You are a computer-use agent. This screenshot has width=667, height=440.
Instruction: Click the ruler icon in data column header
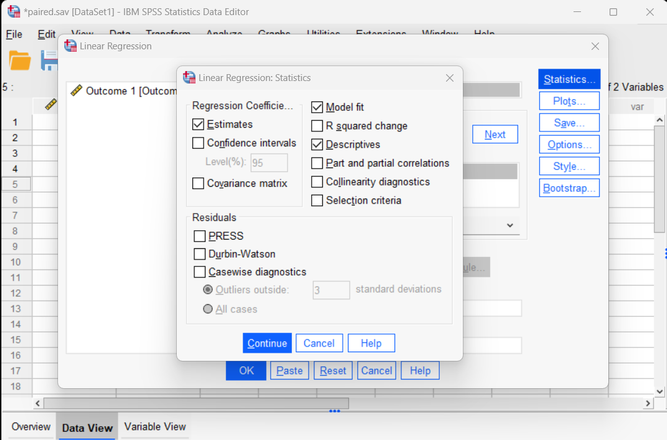pos(51,104)
